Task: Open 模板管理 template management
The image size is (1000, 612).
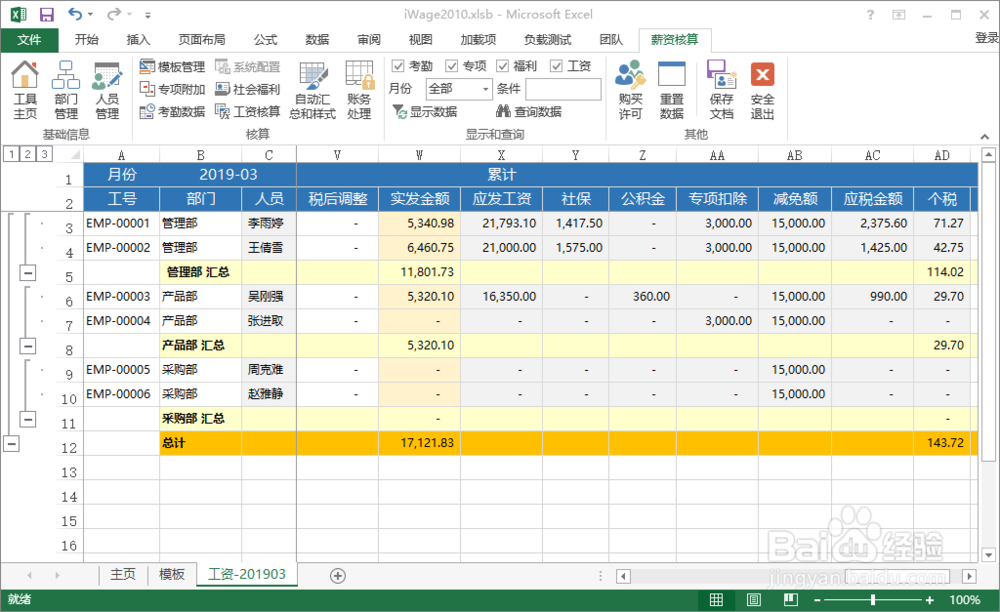Action: pos(172,66)
